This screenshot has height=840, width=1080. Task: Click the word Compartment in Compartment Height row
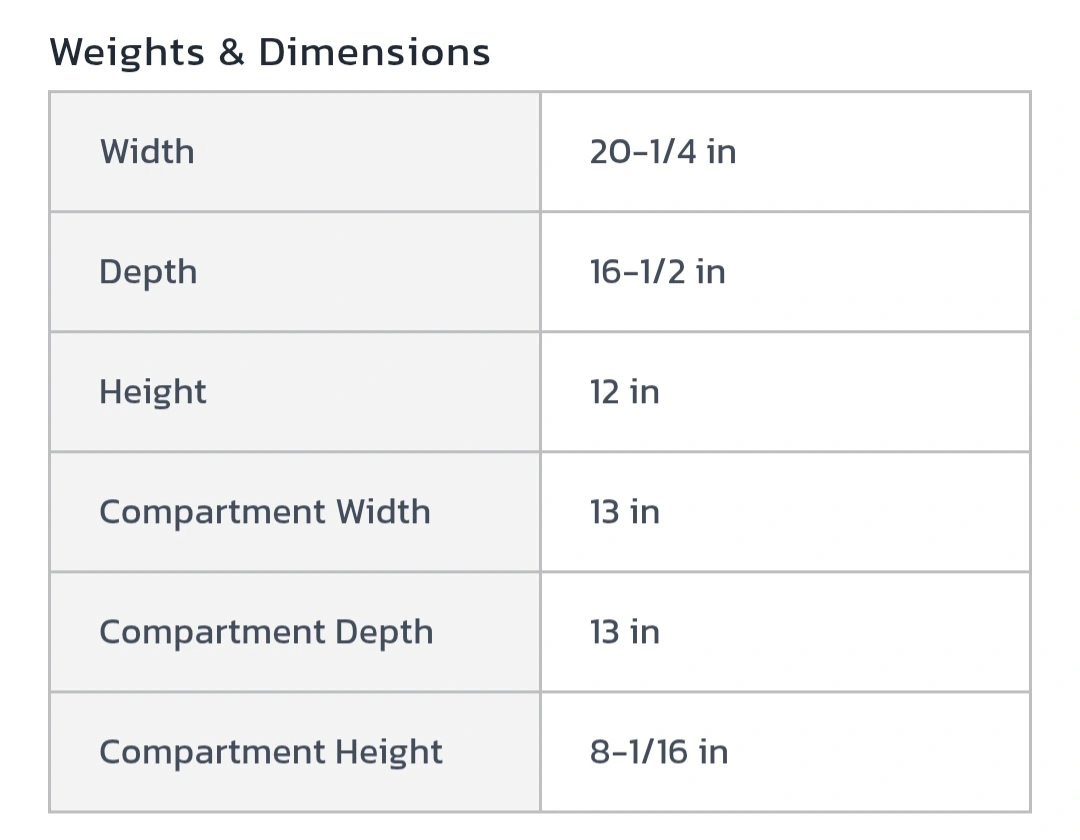[x=212, y=753]
